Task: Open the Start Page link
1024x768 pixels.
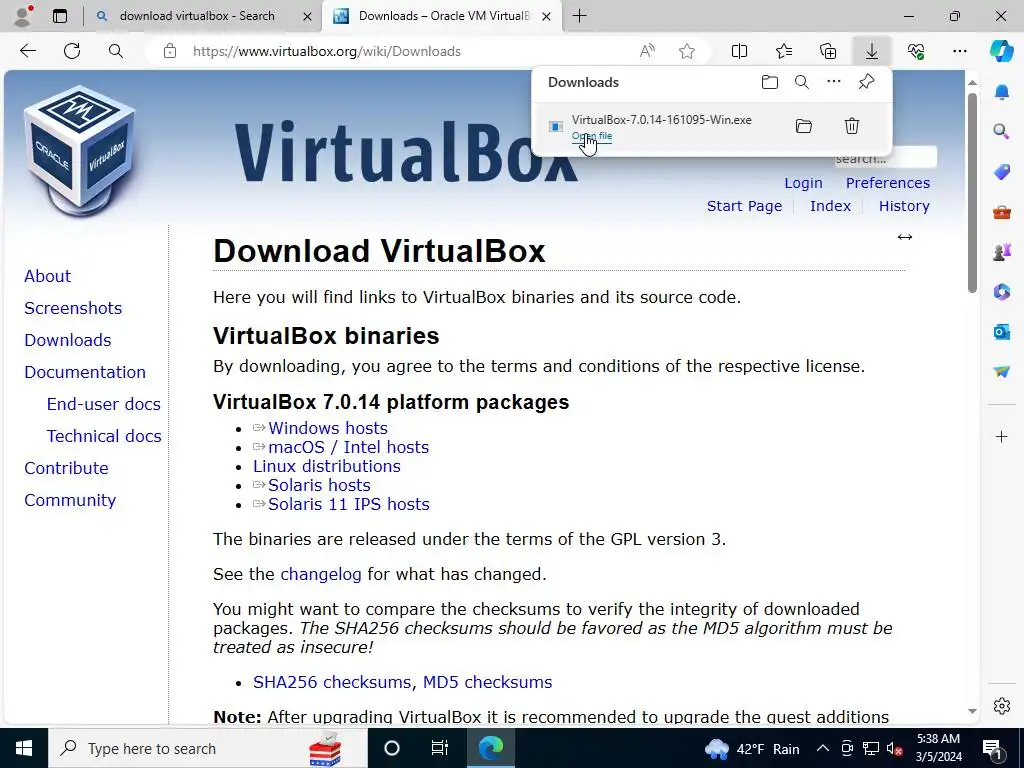Action: click(x=744, y=206)
